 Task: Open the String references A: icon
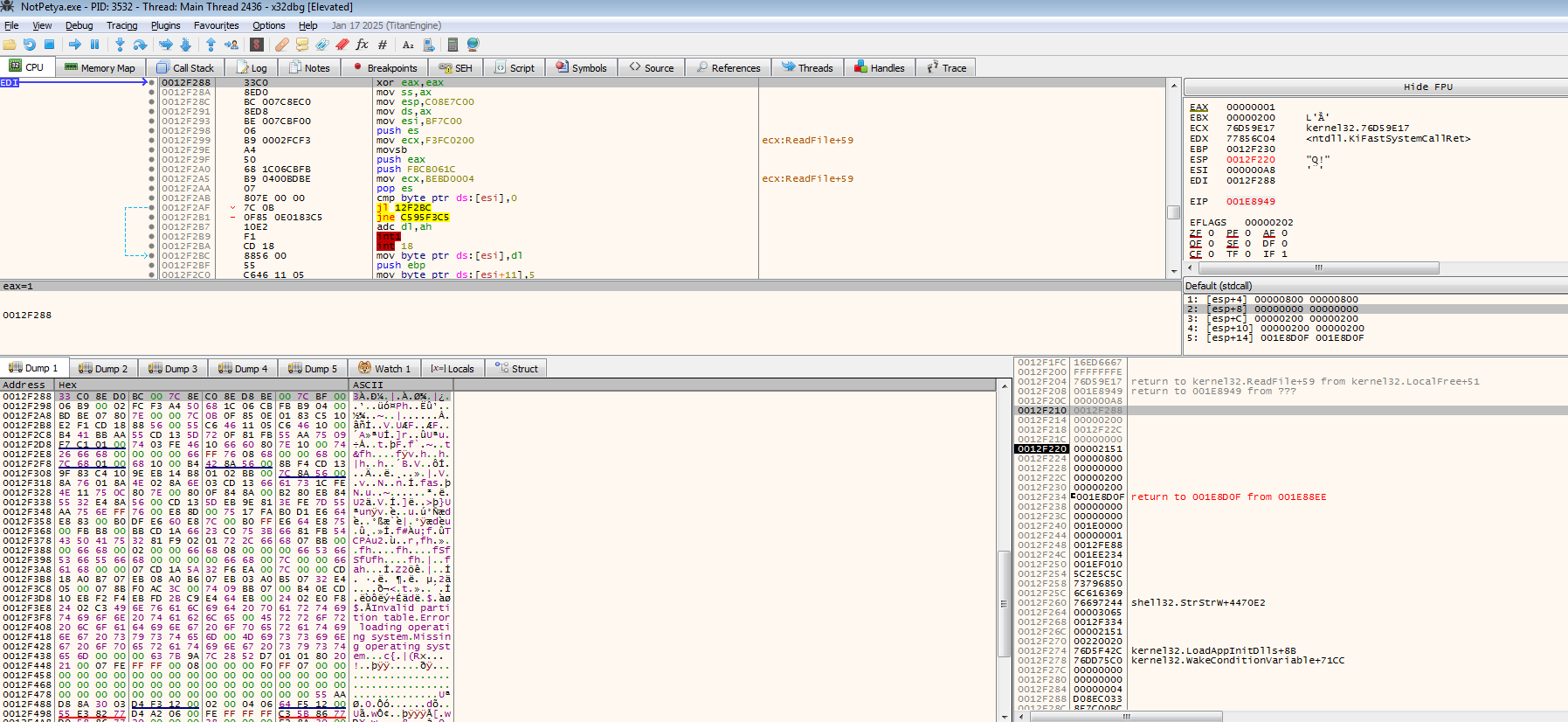[x=408, y=45]
